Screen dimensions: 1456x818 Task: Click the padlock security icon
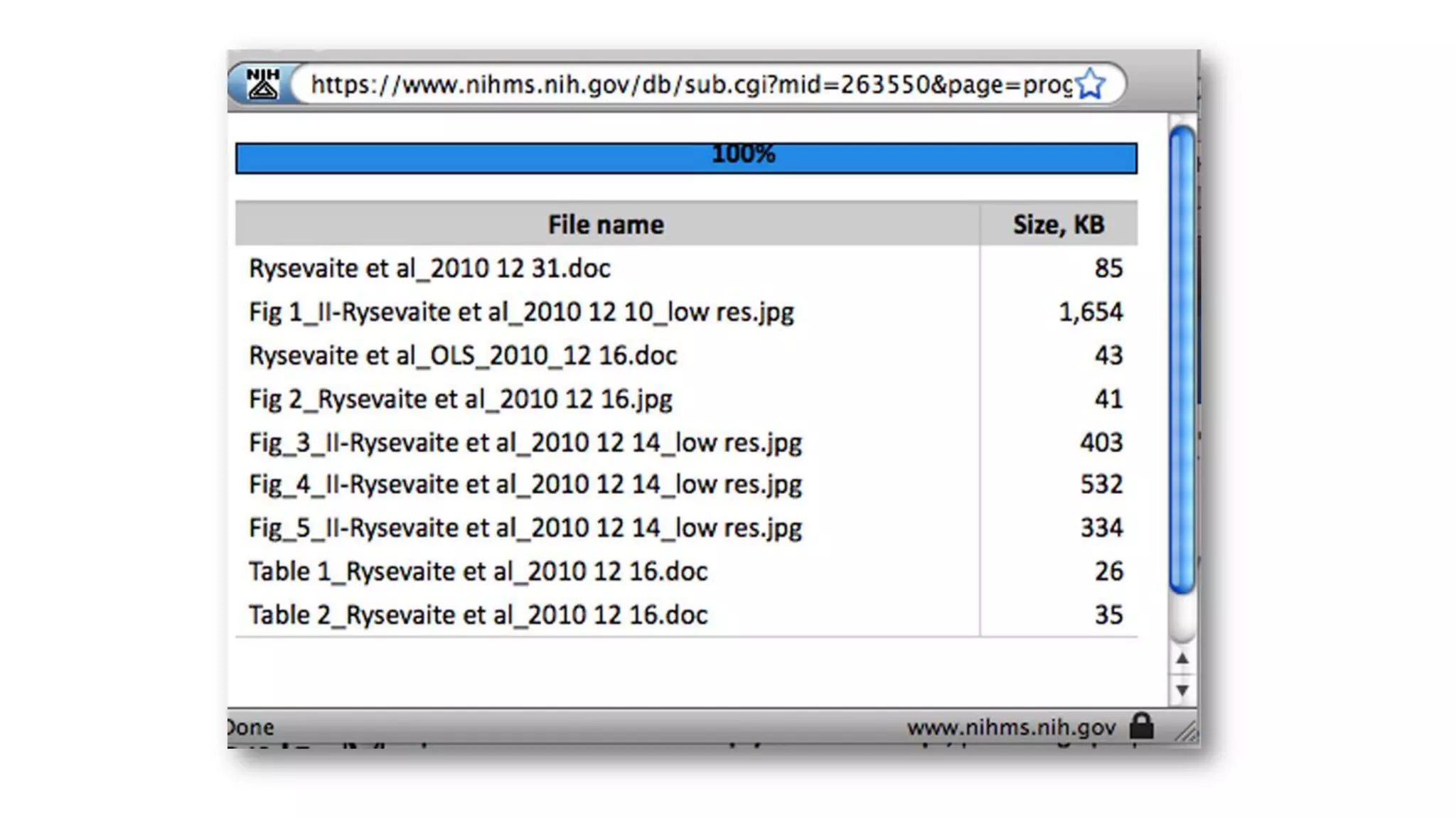[x=1141, y=726]
